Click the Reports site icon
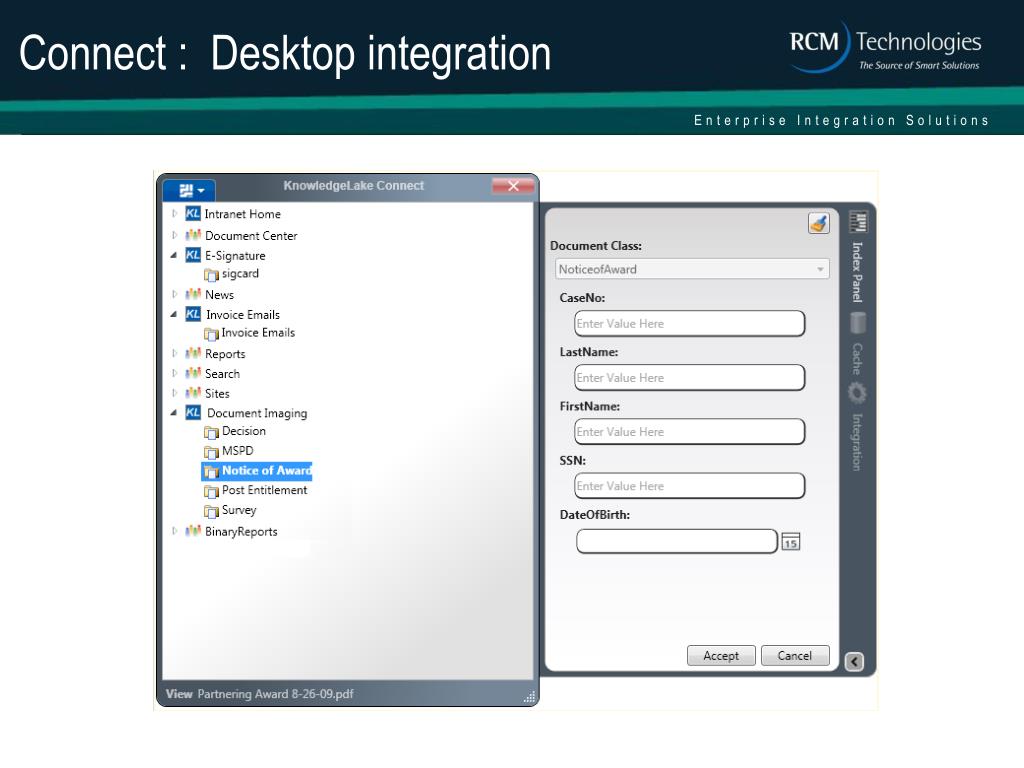The height and width of the screenshot is (768, 1024). click(x=193, y=353)
